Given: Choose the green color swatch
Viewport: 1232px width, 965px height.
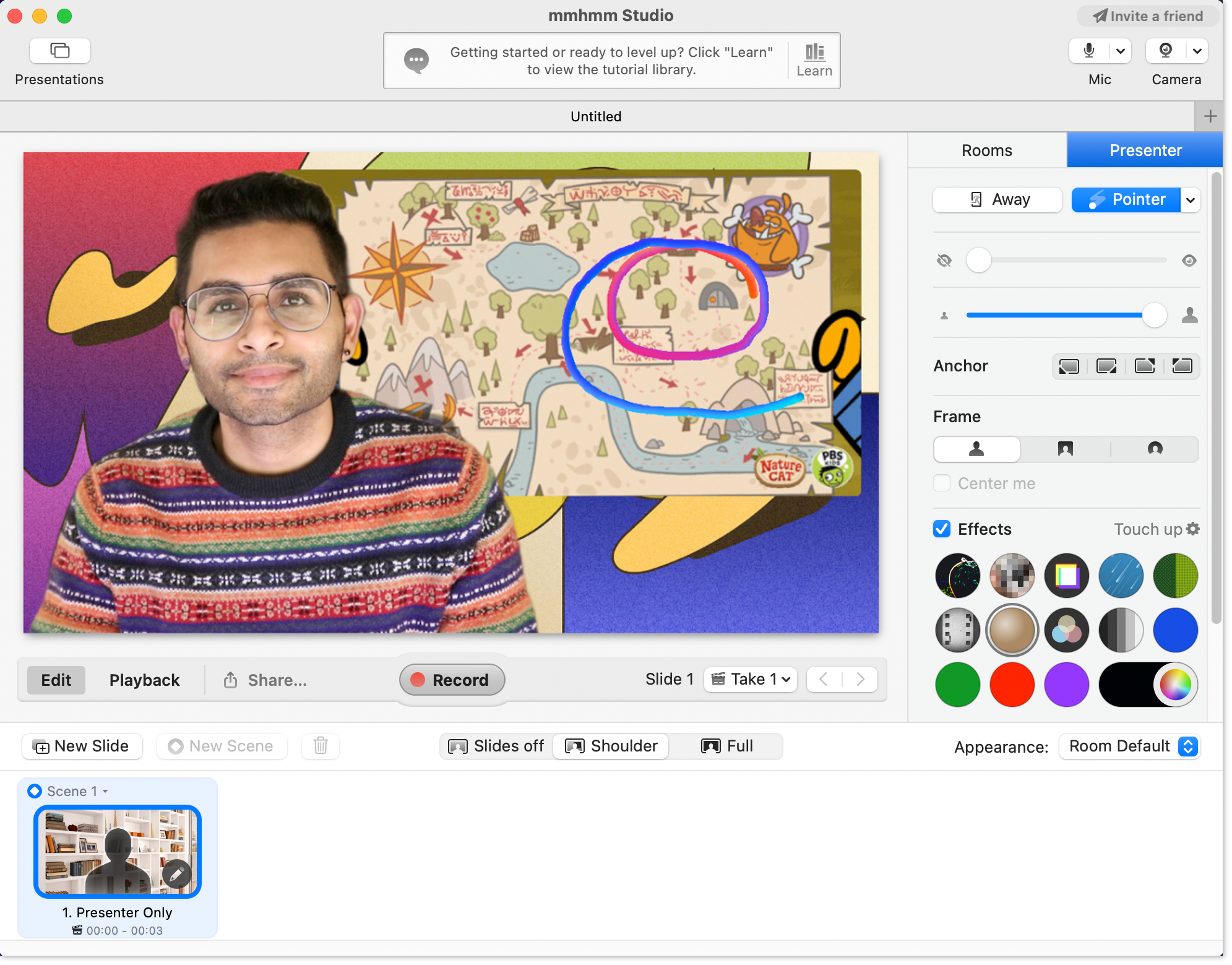Looking at the screenshot, I should tap(957, 685).
